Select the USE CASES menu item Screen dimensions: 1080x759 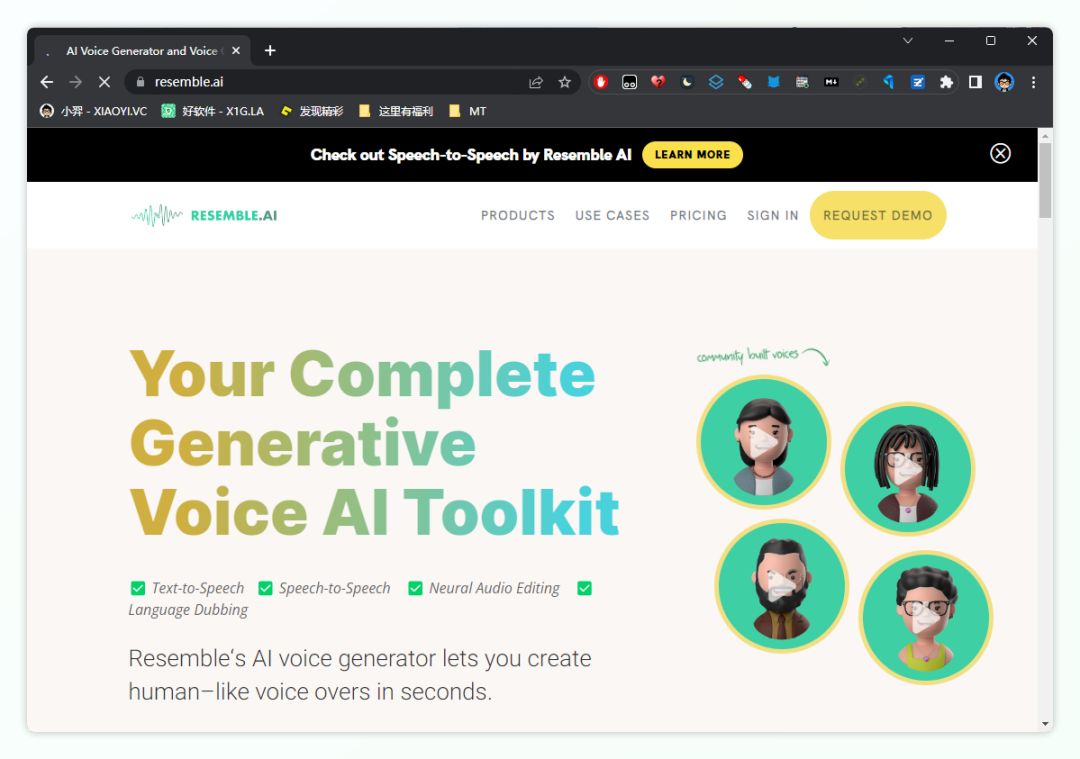coord(612,215)
